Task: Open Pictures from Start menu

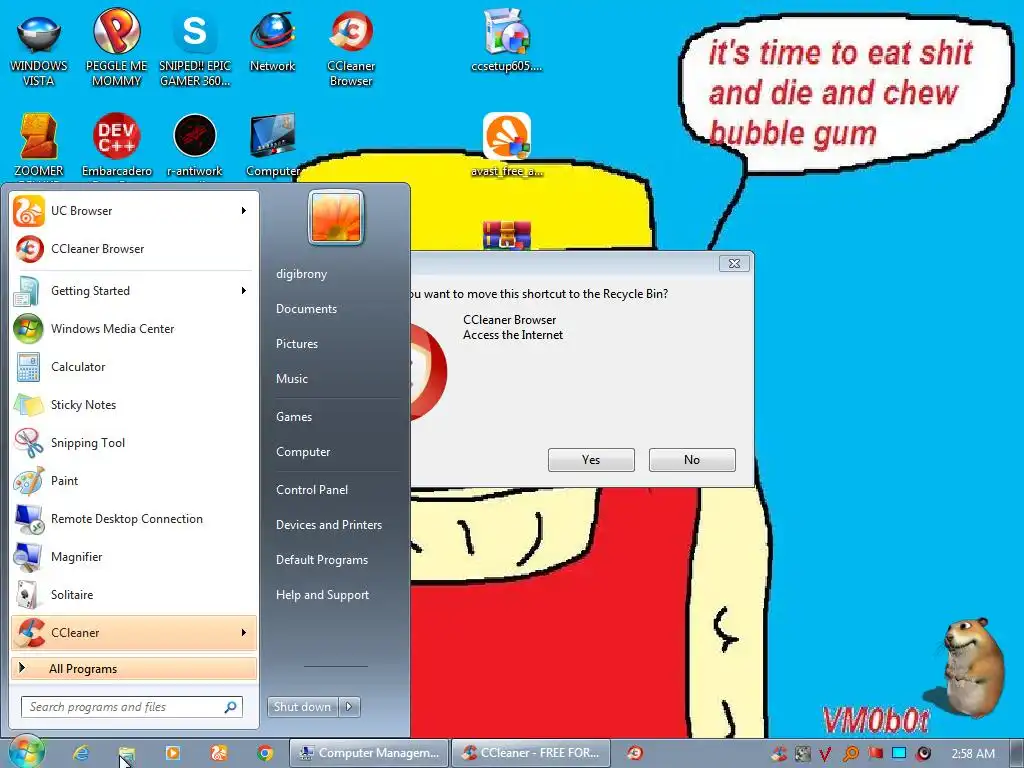Action: [x=296, y=344]
